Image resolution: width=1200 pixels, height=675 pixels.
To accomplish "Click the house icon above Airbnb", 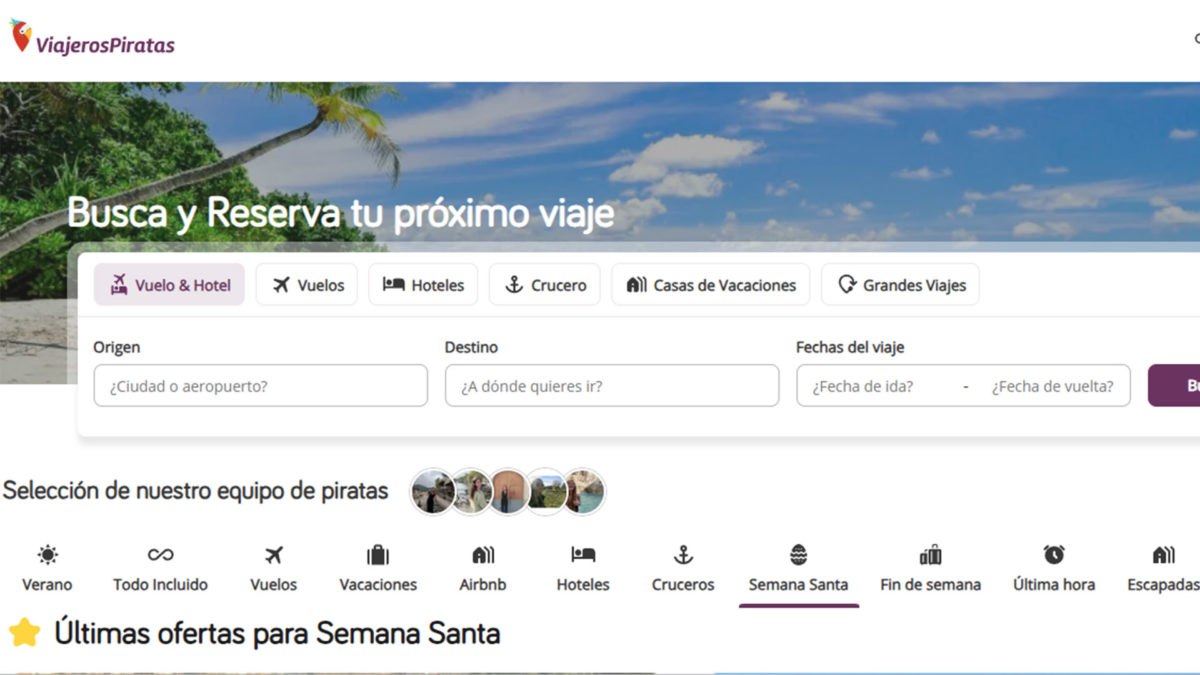I will (483, 555).
